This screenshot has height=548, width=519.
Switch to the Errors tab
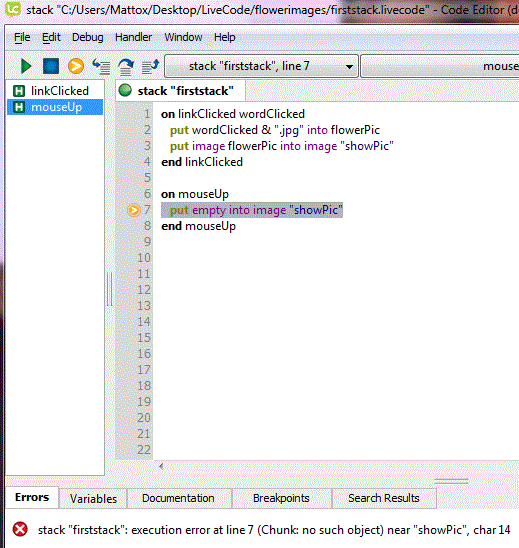click(32, 497)
